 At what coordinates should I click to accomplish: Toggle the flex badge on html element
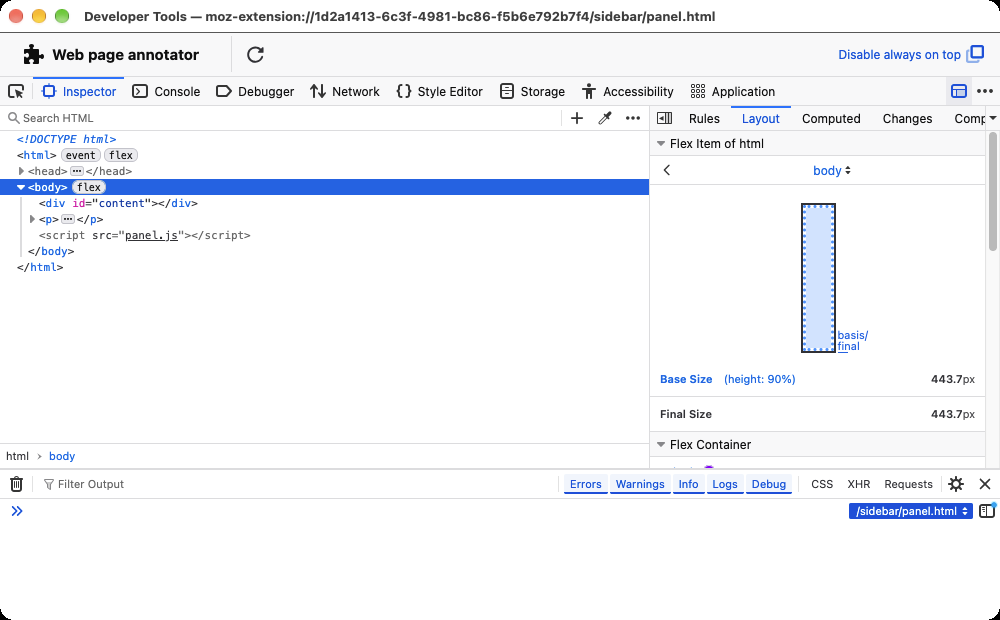121,155
